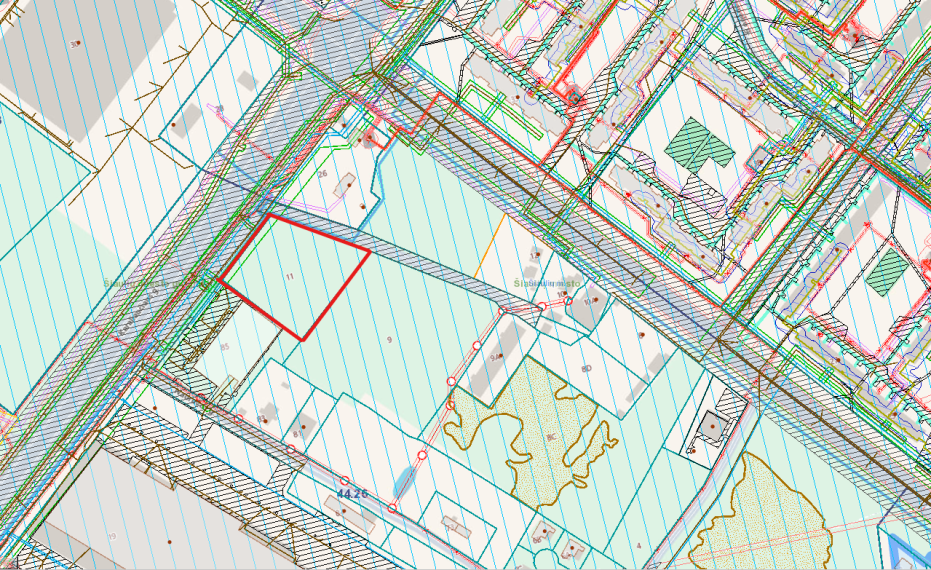Screen dimensions: 931x570
Task: Click building label 9A
Action: pyautogui.click(x=495, y=357)
